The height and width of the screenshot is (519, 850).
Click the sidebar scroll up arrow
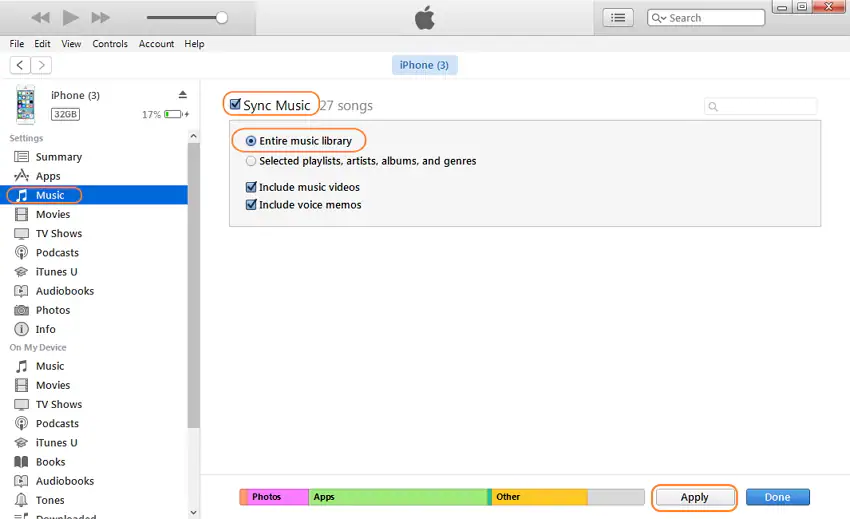point(194,136)
